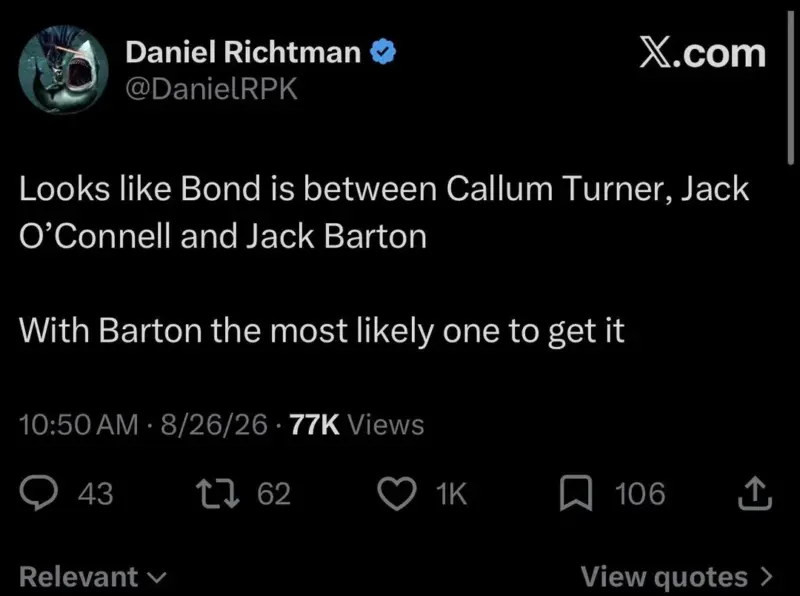Click the @DanielRPK handle
Viewport: 800px width, 596px height.
211,89
